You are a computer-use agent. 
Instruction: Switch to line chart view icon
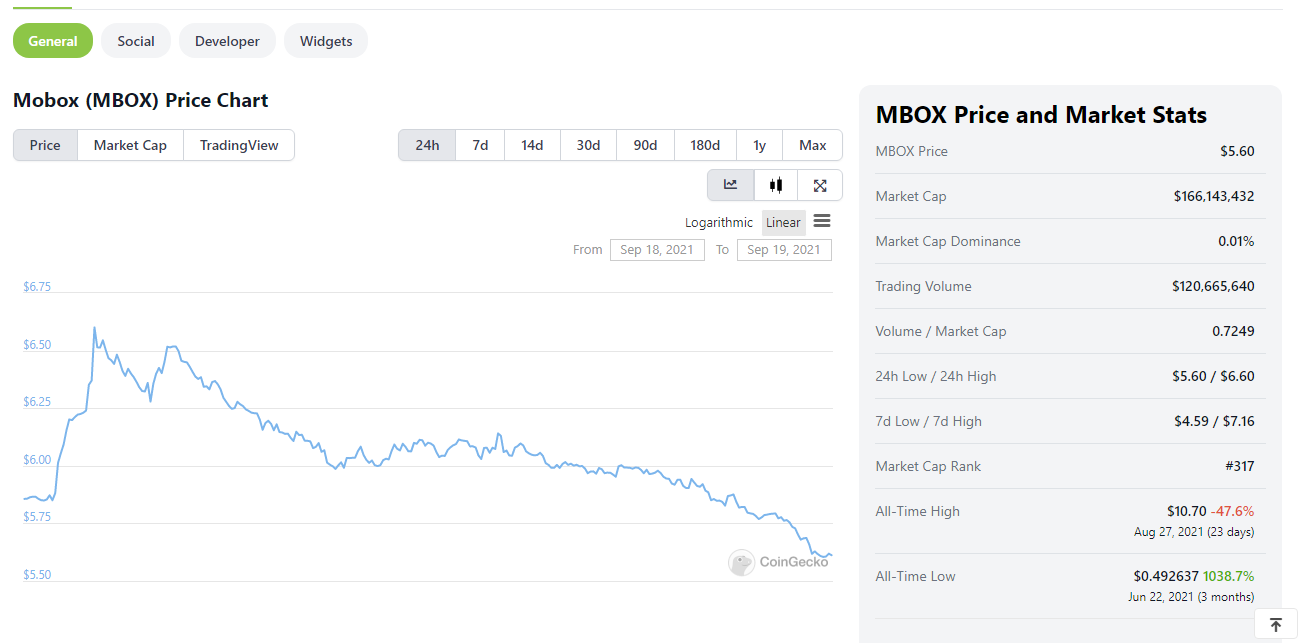731,185
